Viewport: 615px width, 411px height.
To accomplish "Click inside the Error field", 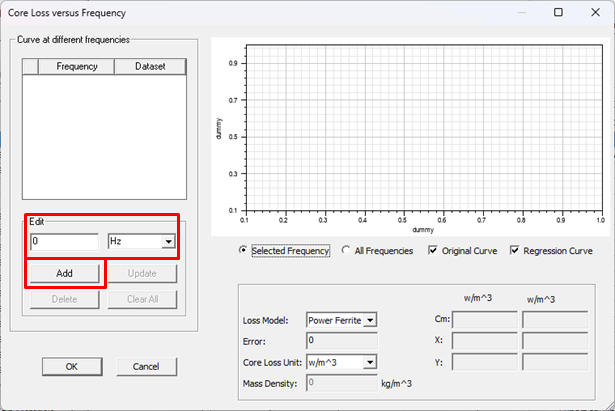I will [x=341, y=341].
